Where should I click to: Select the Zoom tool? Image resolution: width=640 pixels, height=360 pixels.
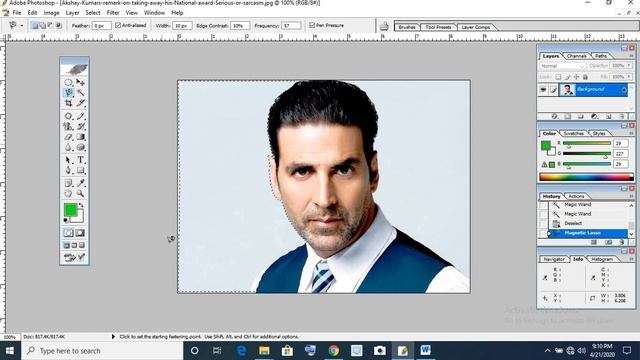pyautogui.click(x=80, y=193)
